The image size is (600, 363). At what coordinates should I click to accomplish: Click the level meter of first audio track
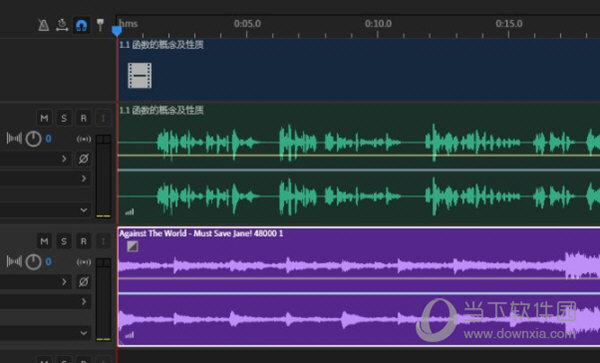click(x=103, y=176)
